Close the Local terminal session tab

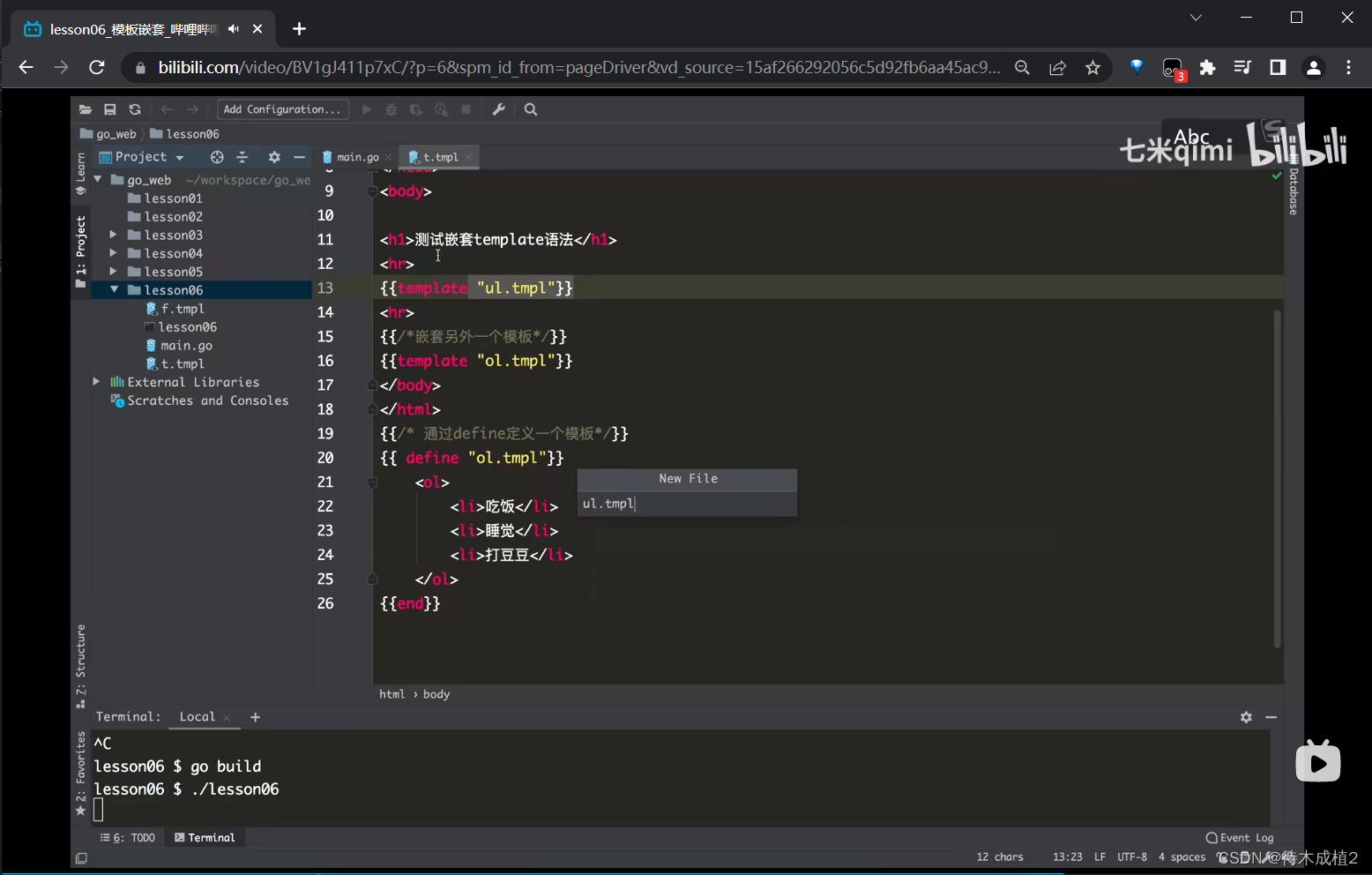tap(227, 718)
